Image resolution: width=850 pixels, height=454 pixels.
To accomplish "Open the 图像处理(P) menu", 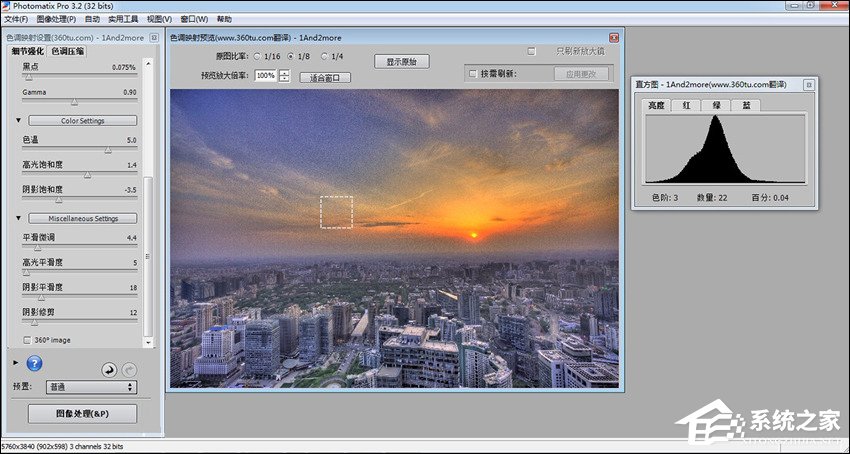I will [x=56, y=19].
